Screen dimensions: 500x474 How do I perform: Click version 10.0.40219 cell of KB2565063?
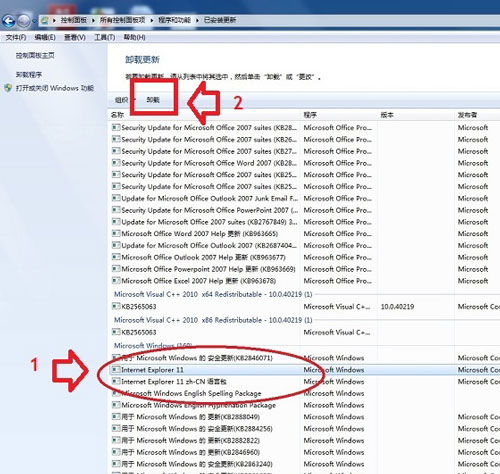click(397, 306)
